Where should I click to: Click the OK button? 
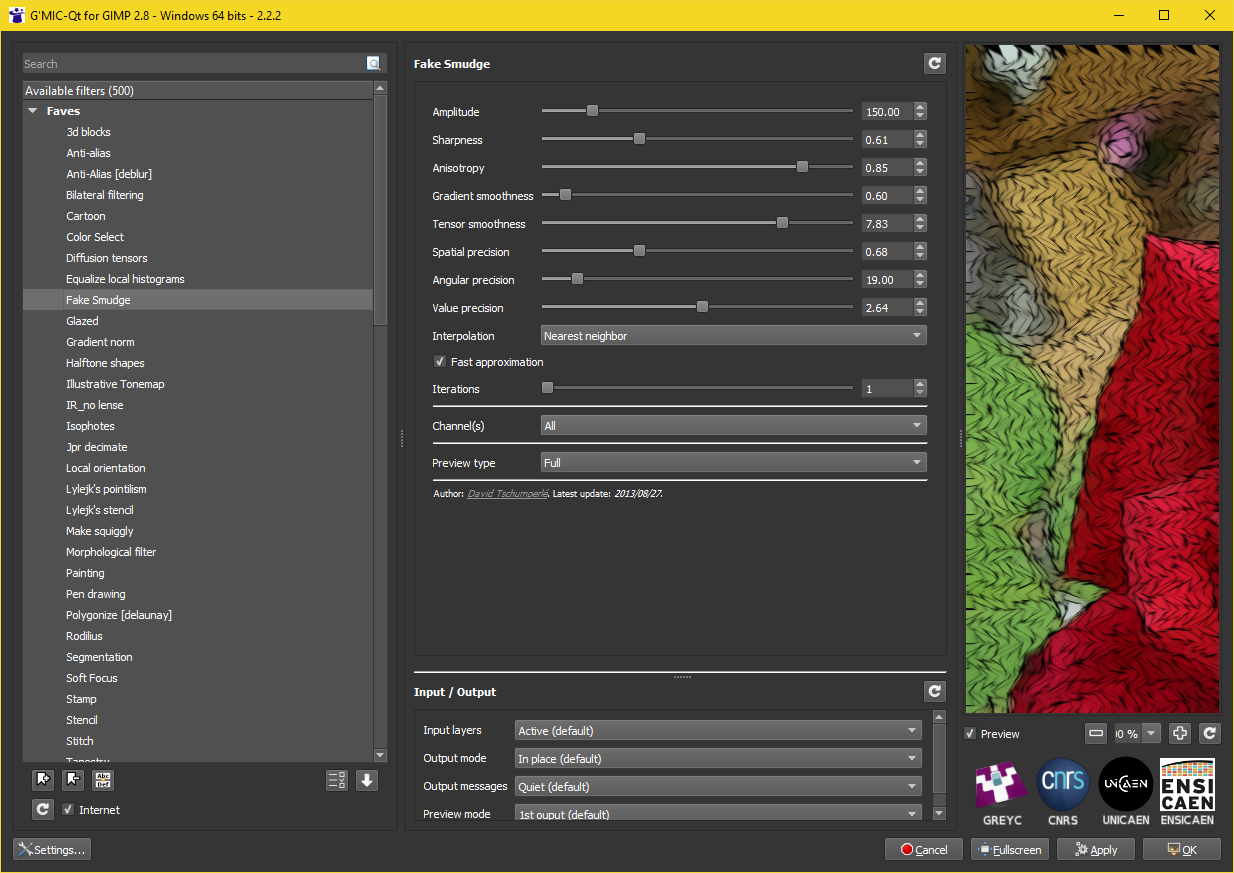pyautogui.click(x=1182, y=849)
